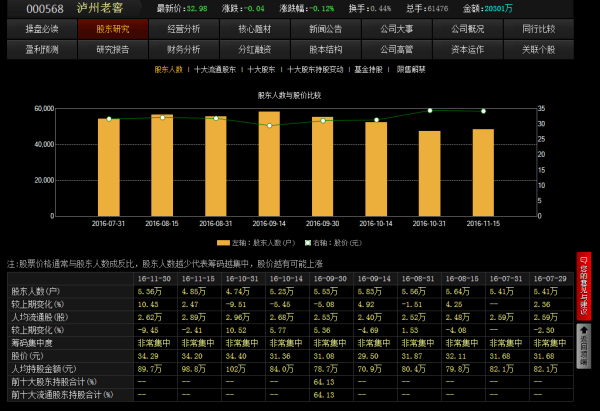
Task: Select the 股东研究 tab
Action: 113,29
